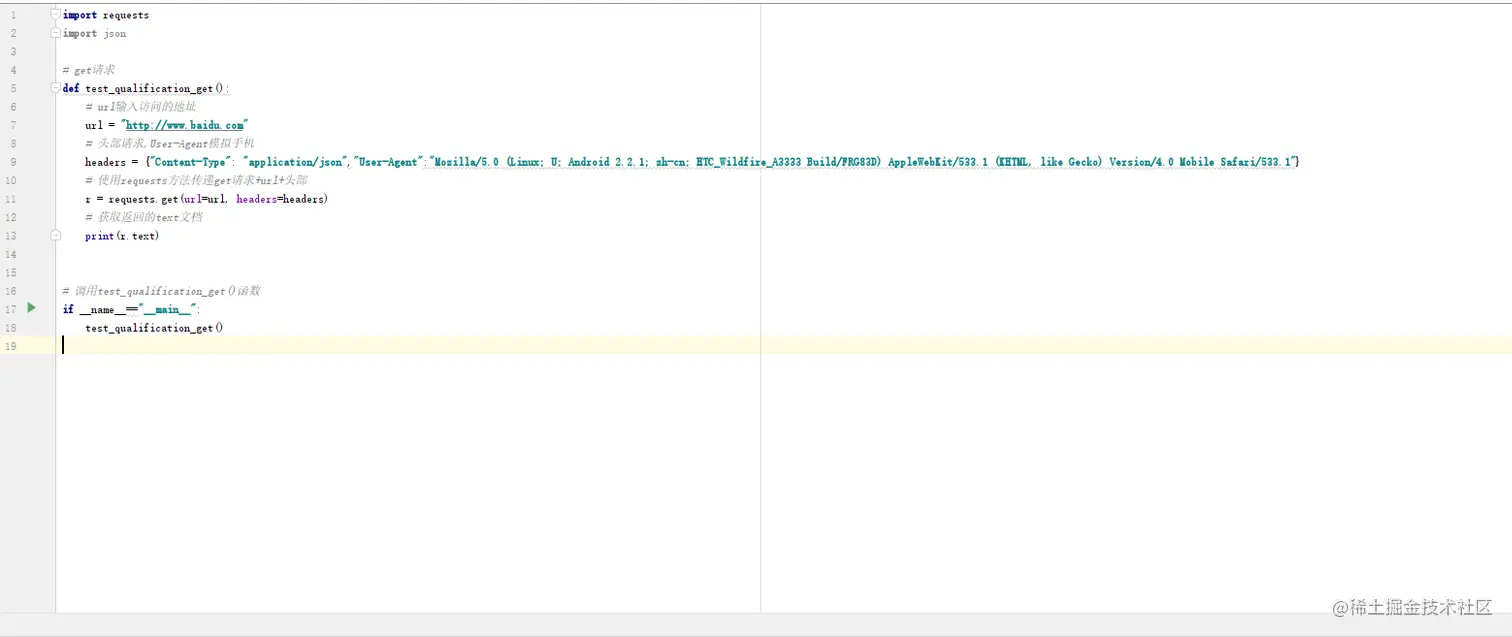Open the http://www.baidu.com link in code

(x=184, y=125)
